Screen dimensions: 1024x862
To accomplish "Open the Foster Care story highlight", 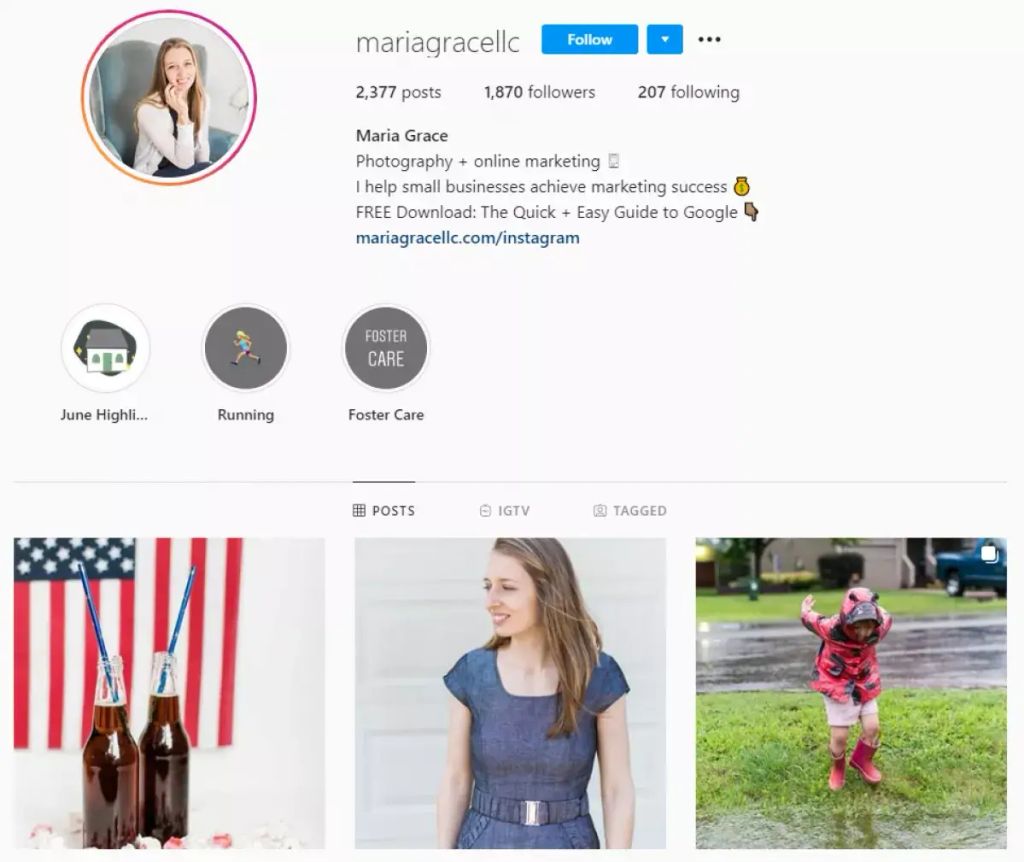I will click(x=386, y=348).
